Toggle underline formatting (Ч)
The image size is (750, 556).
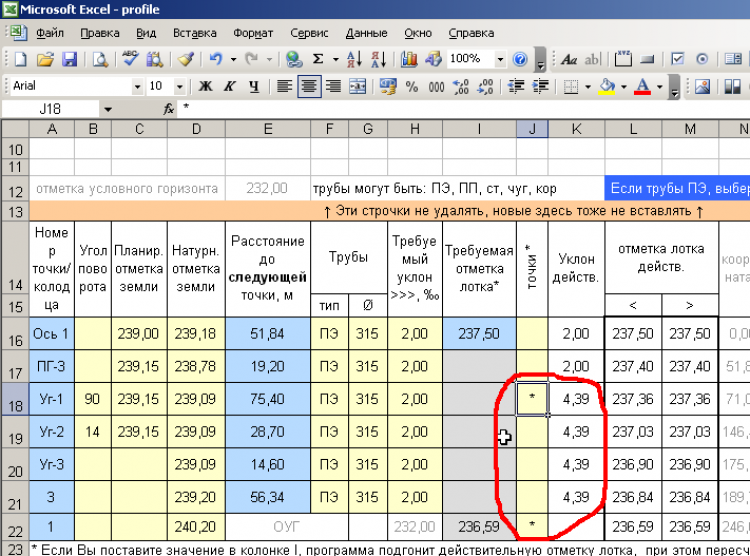254,86
